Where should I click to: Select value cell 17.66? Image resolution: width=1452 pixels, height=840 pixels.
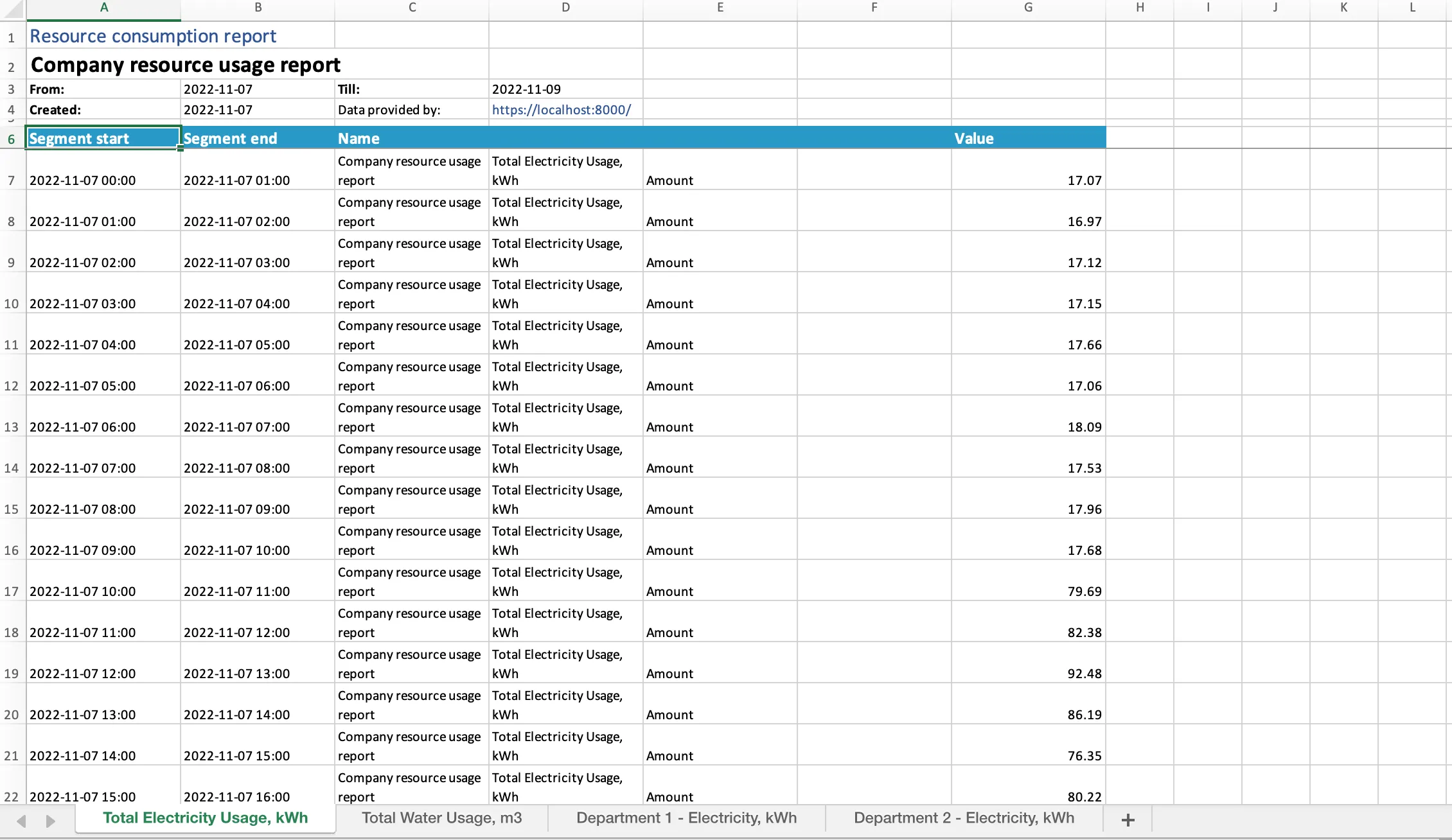tap(1029, 335)
